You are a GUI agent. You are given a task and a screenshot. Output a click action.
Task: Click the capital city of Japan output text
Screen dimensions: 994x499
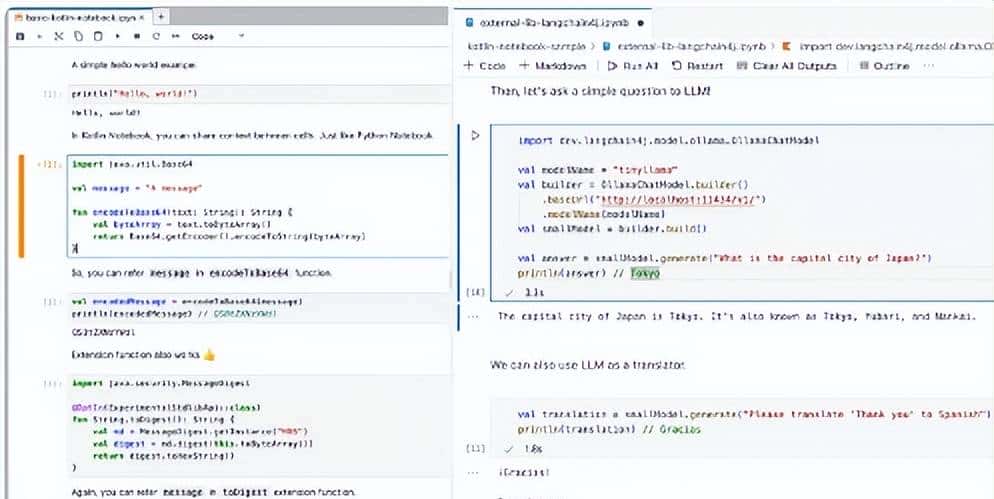pyautogui.click(x=737, y=316)
